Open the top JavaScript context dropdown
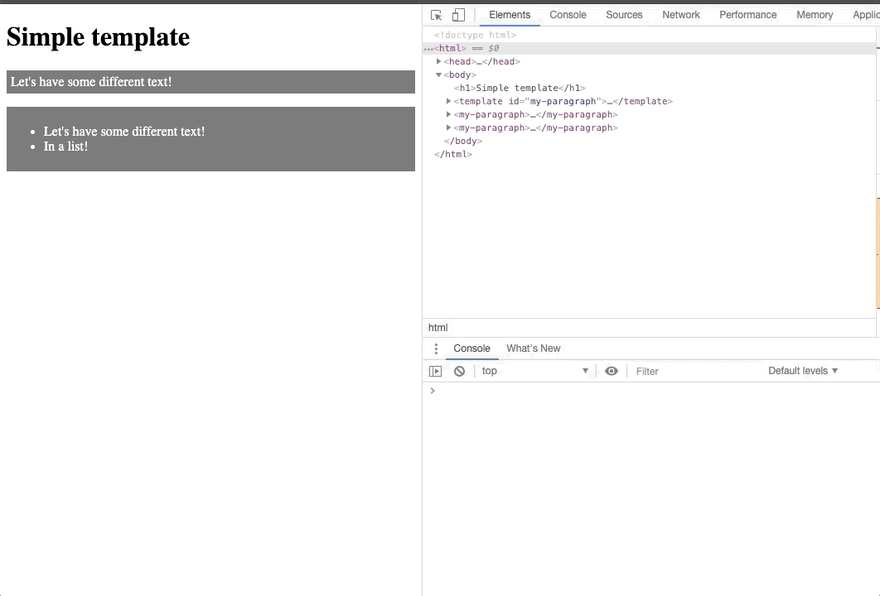 tap(535, 371)
